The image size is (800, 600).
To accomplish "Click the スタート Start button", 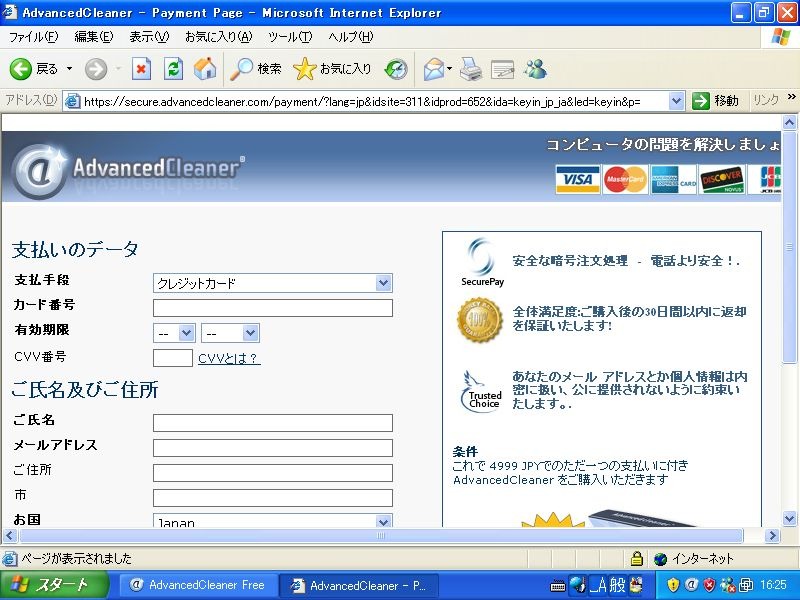I will tap(54, 585).
